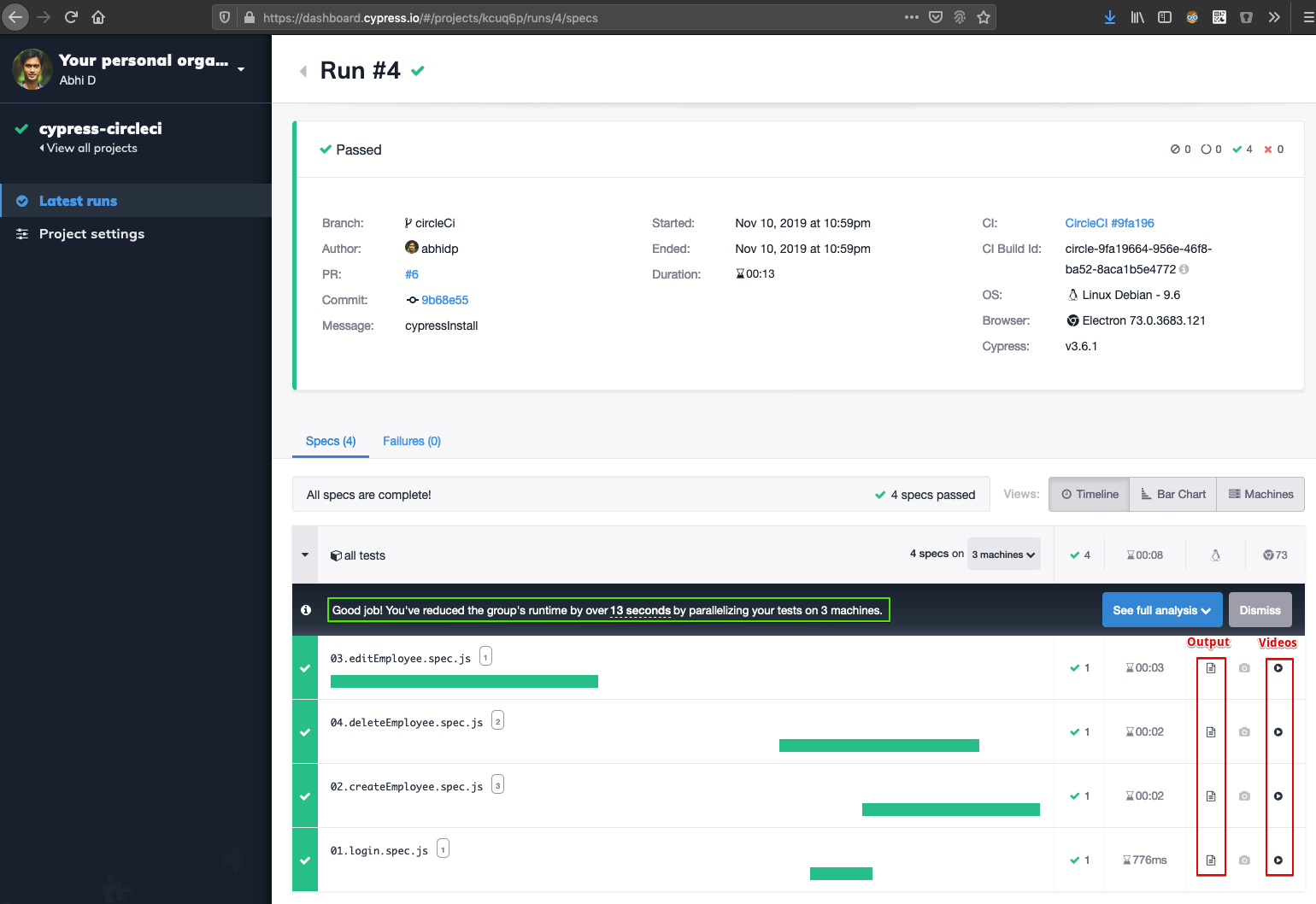Click the cypress-circleci project name
This screenshot has height=904, width=1316.
coord(101,128)
